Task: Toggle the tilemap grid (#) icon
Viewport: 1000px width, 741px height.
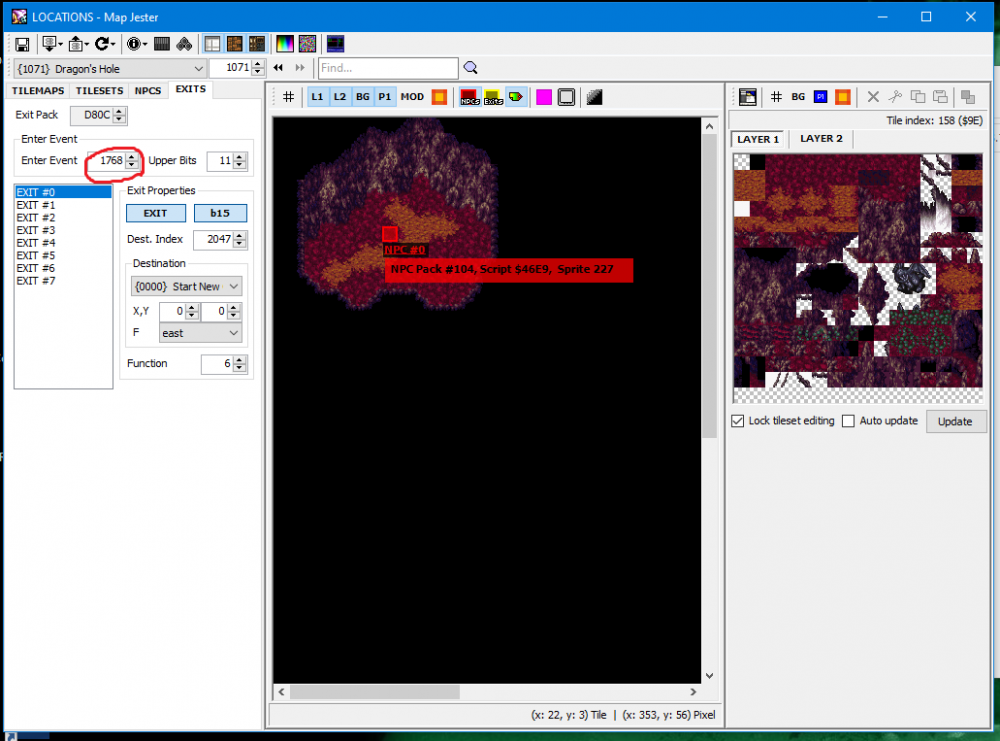Action: point(289,97)
